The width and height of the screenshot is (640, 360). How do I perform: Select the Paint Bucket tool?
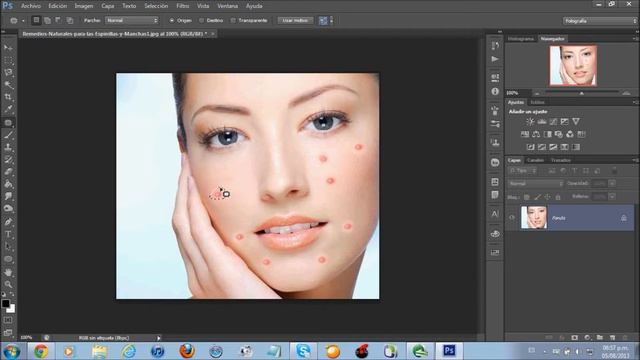[x=8, y=184]
